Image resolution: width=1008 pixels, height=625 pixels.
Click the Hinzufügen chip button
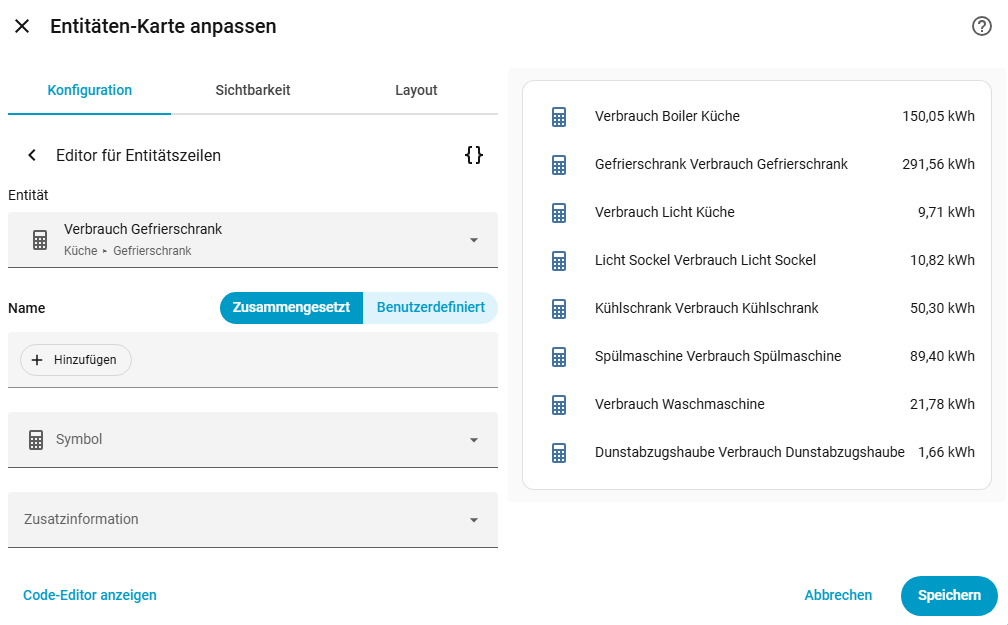[76, 360]
